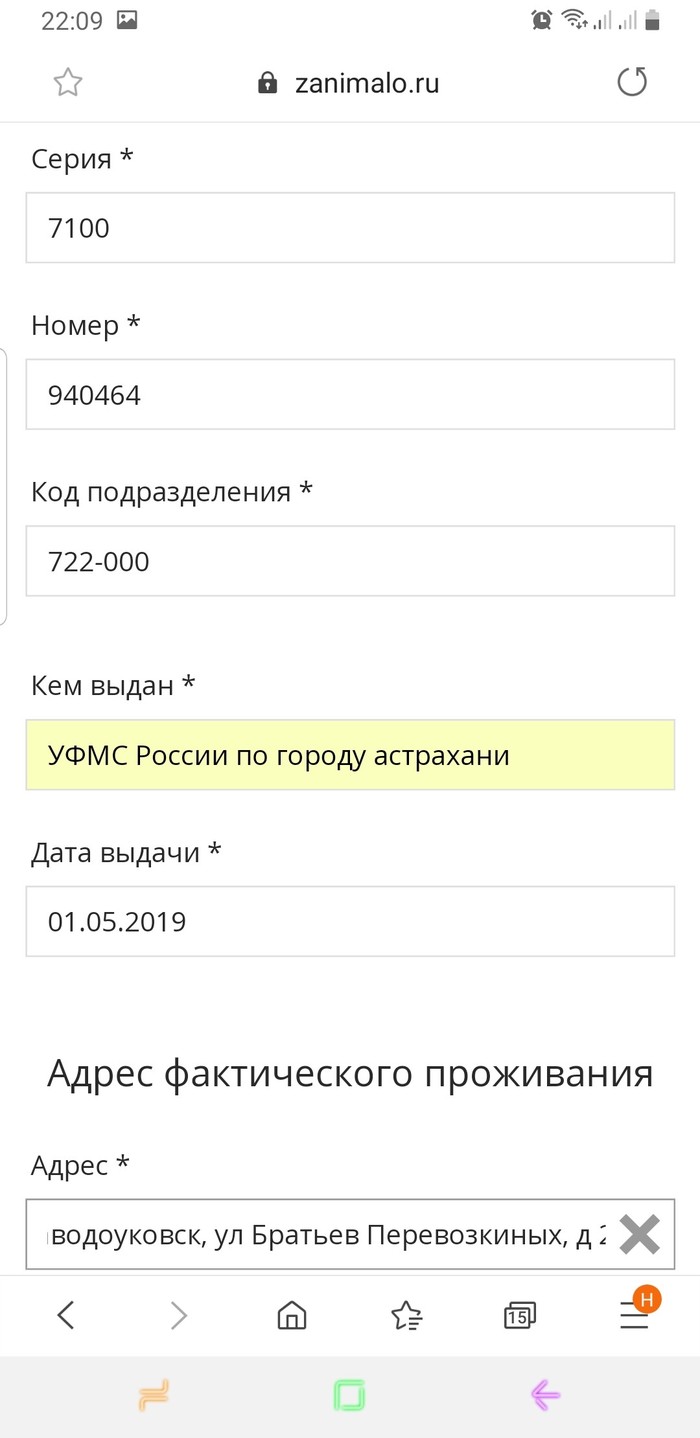Viewport: 700px width, 1438px height.
Task: Tap the orange recent apps button
Action: pyautogui.click(x=155, y=1394)
